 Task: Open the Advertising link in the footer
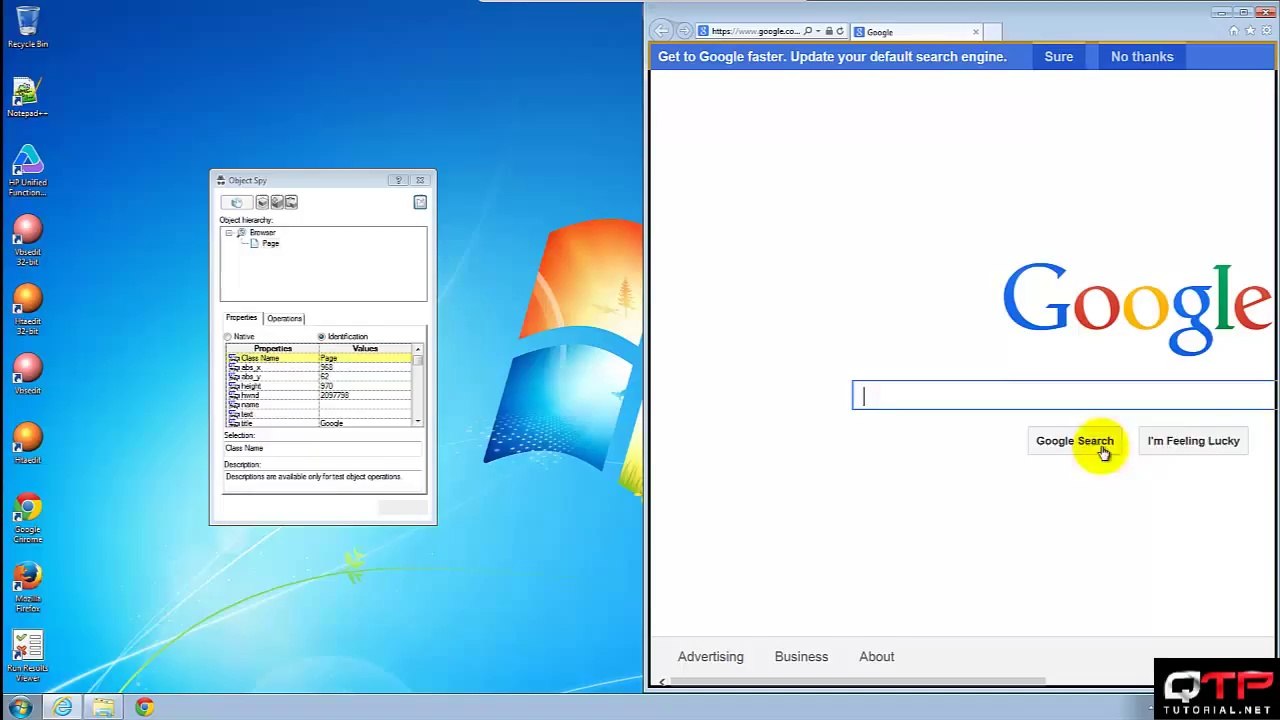[711, 657]
